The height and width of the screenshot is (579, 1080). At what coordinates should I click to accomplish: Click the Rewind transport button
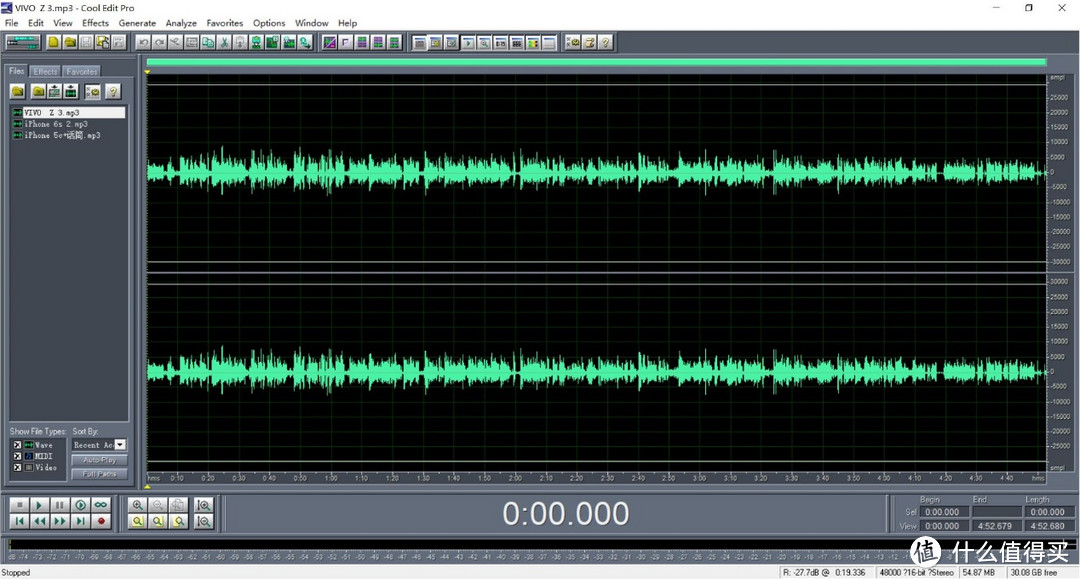click(x=39, y=521)
